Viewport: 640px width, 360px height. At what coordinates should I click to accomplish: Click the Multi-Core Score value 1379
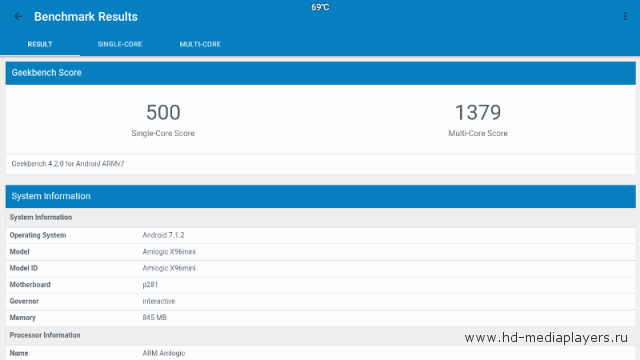pos(478,113)
